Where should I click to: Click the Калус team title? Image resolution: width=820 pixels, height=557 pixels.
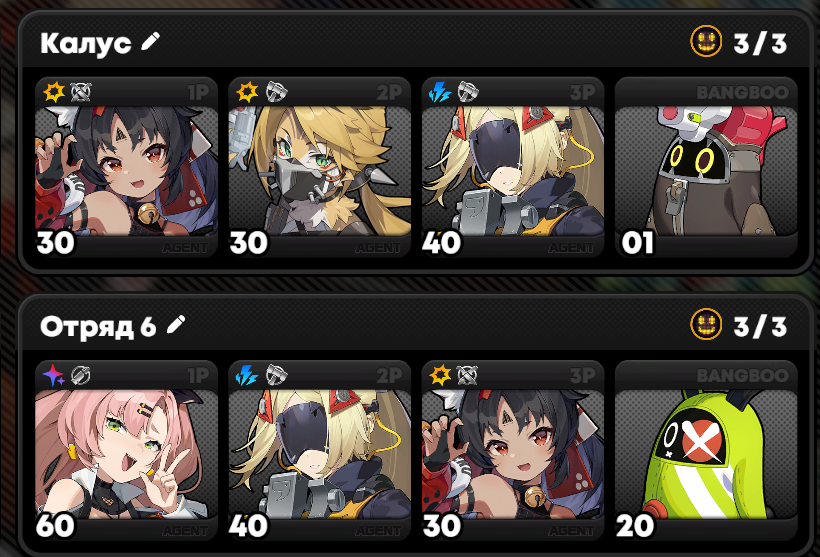point(86,42)
